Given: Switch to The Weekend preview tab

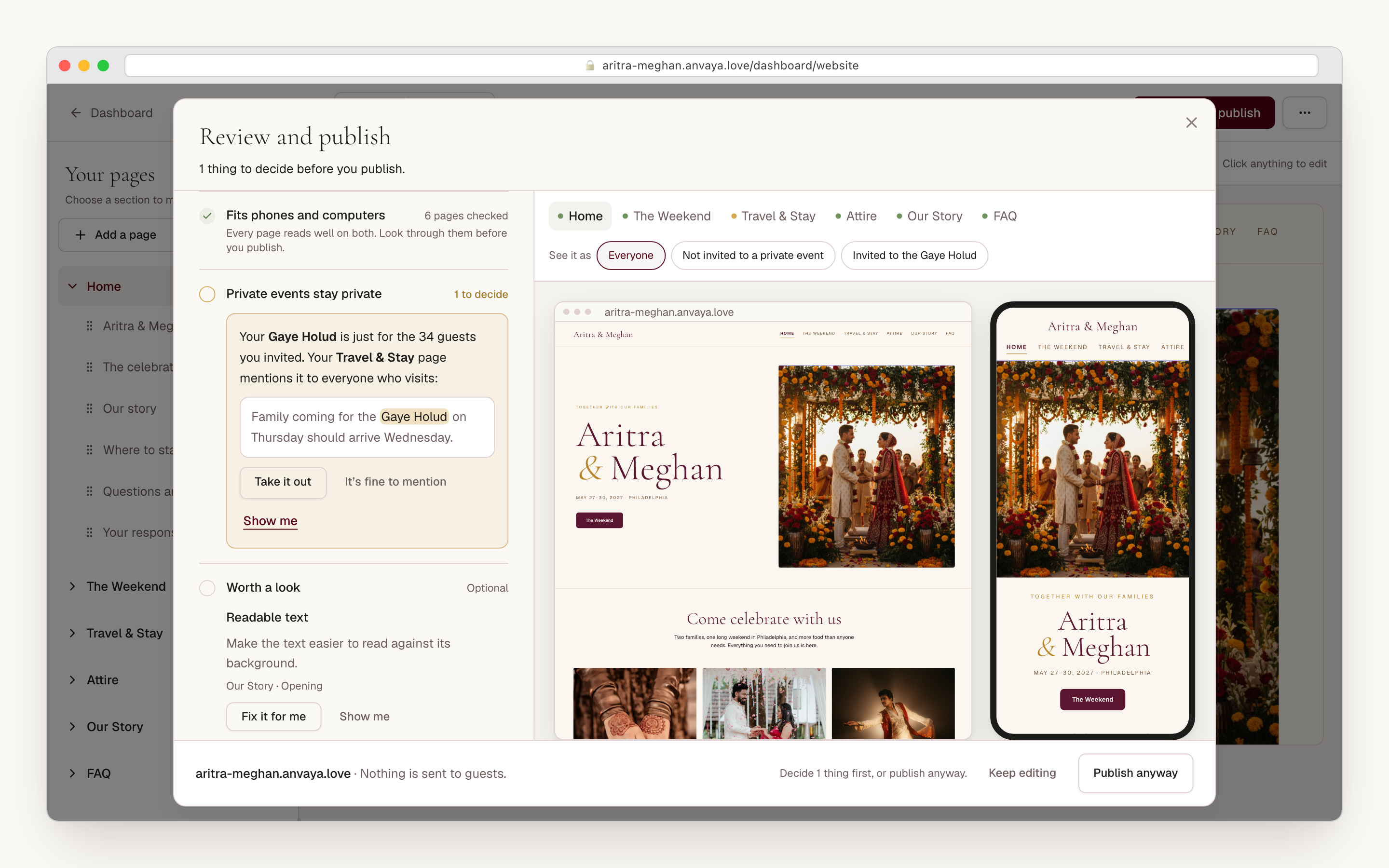Looking at the screenshot, I should click(667, 217).
